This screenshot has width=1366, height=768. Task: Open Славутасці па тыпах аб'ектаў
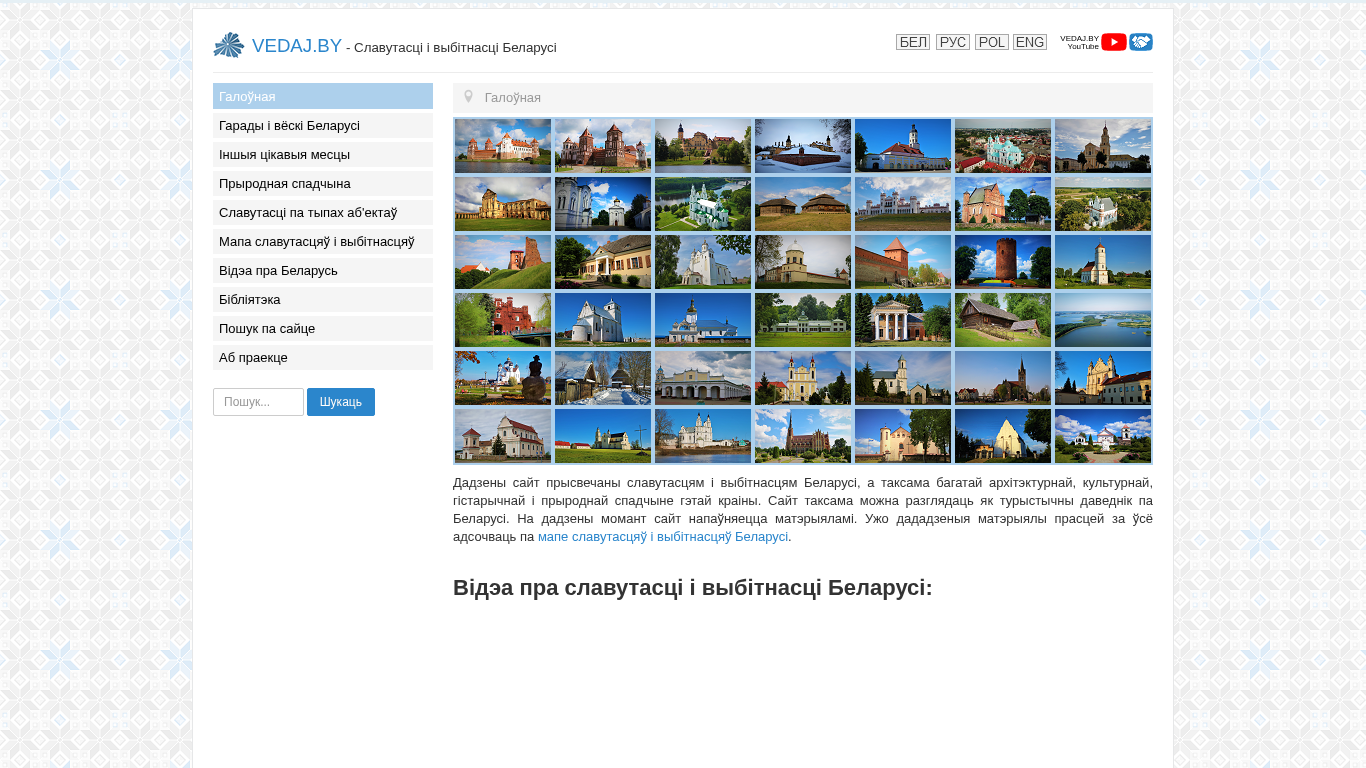point(323,212)
